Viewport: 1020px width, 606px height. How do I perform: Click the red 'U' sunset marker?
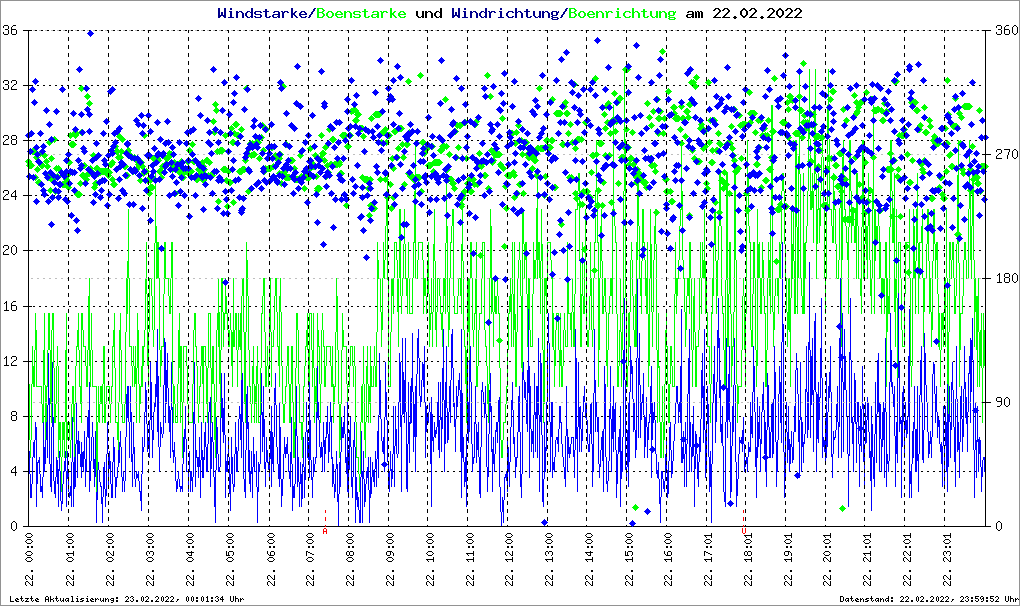pos(744,531)
